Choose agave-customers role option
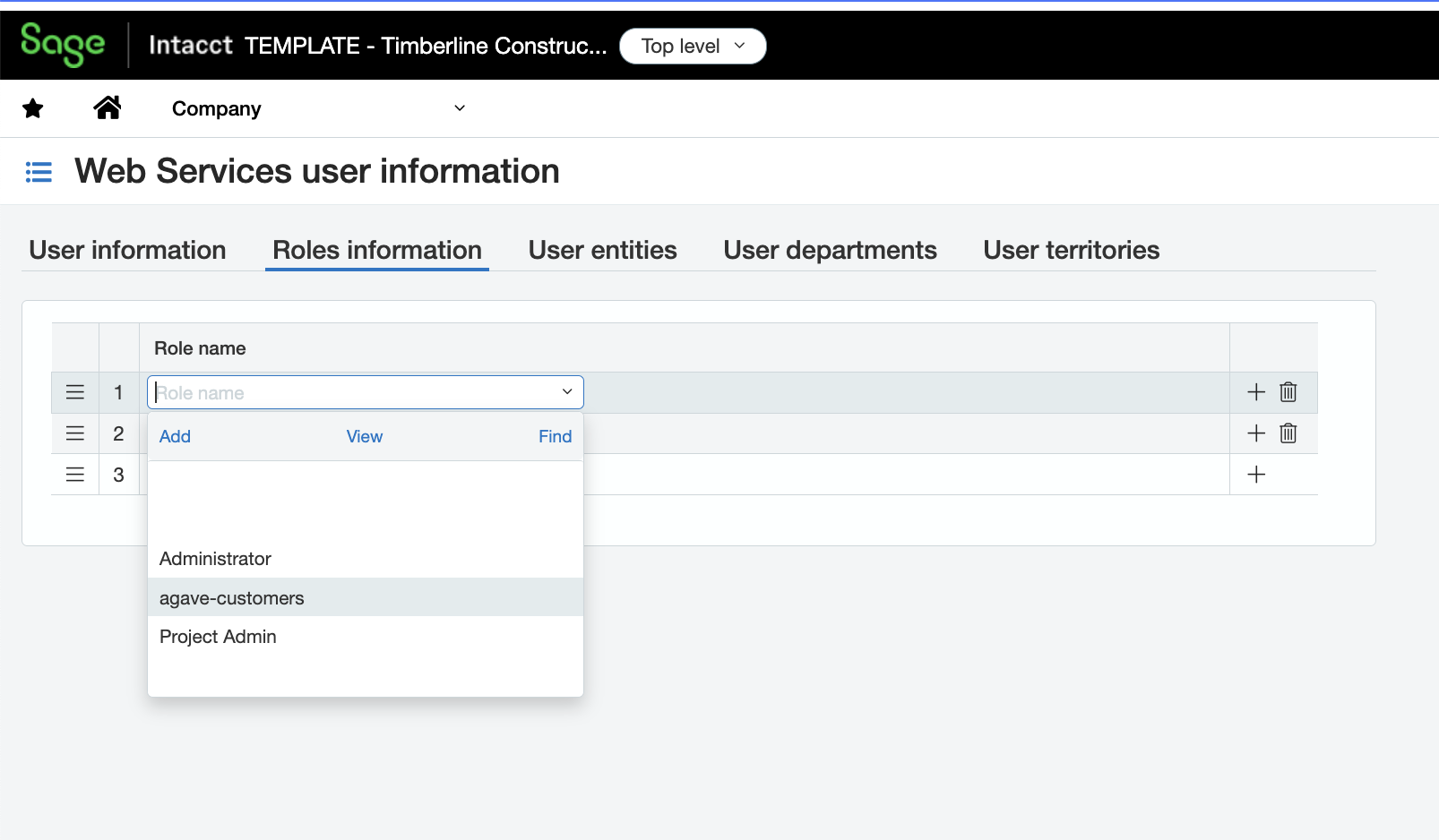The height and width of the screenshot is (840, 1439). 366,598
